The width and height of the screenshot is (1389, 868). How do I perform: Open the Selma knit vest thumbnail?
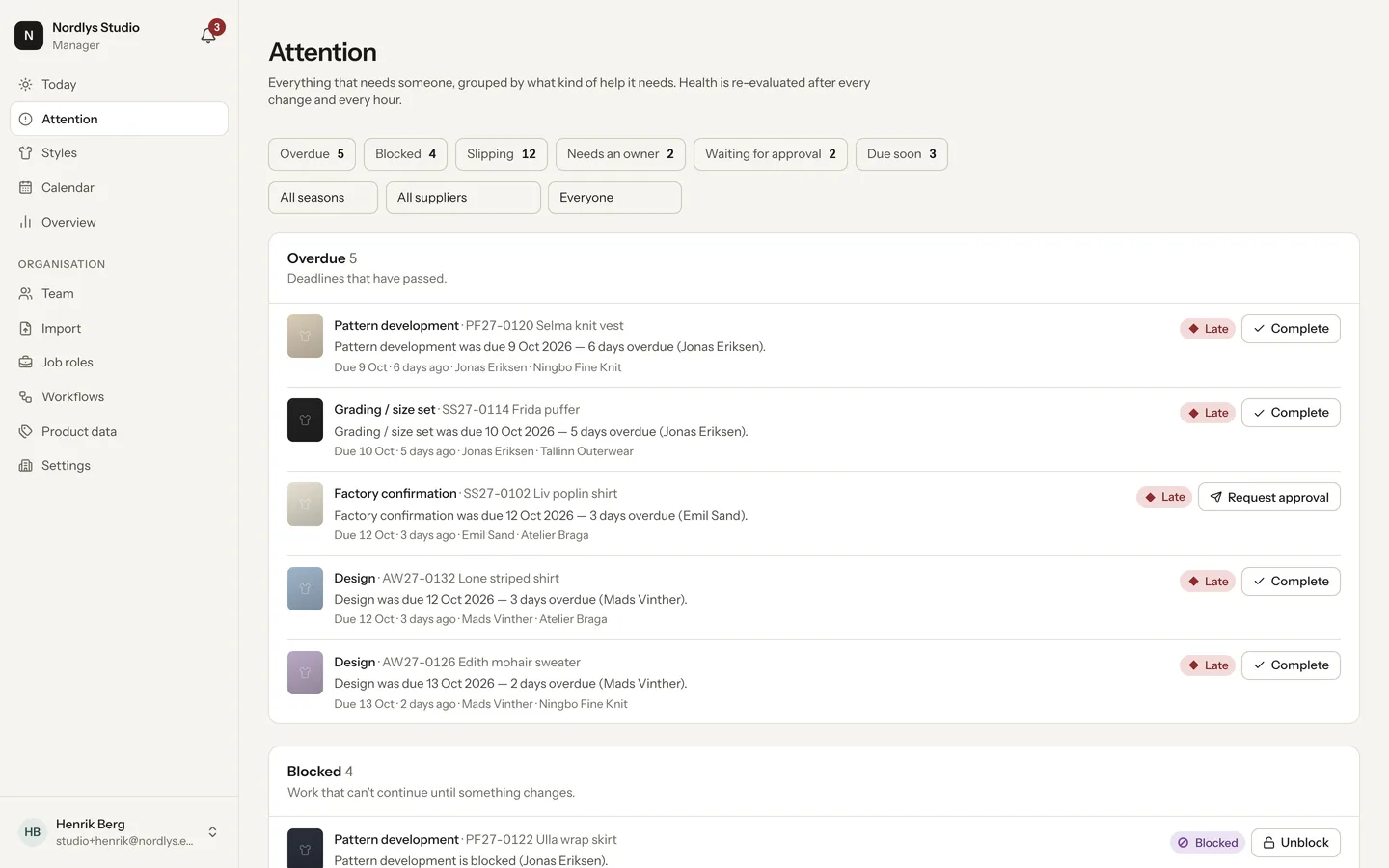pos(305,337)
